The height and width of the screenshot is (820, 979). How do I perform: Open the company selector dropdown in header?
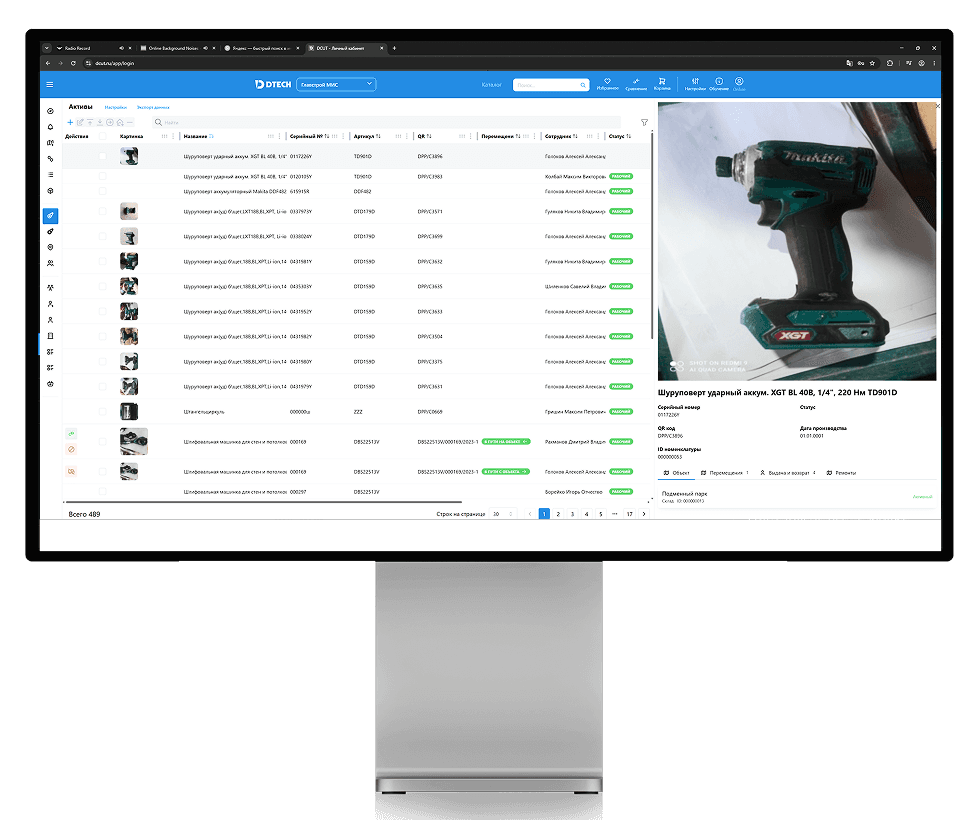point(336,84)
